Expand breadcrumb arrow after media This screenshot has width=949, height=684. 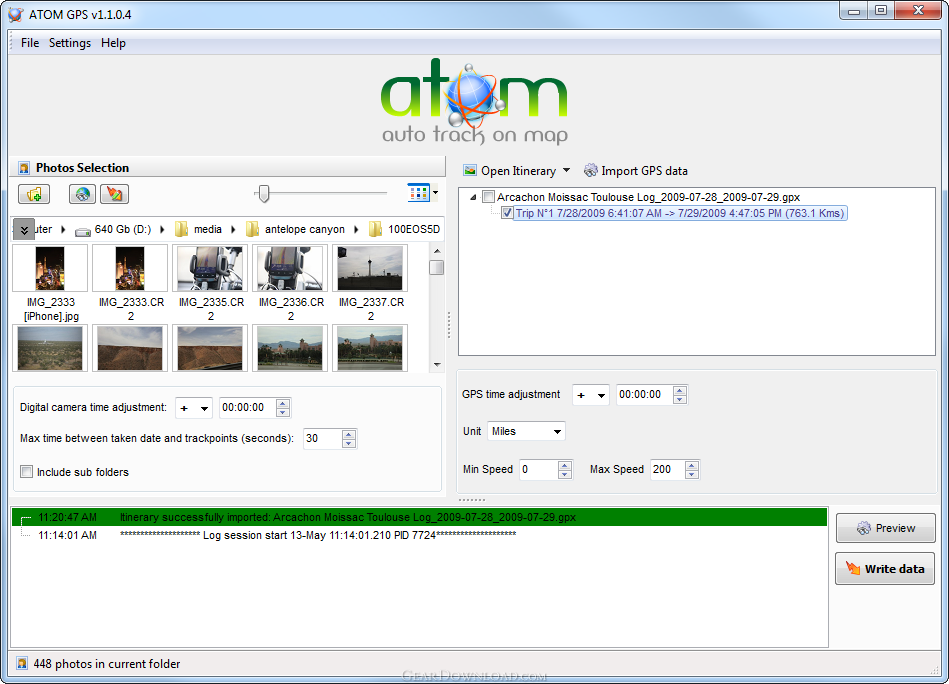pos(233,229)
